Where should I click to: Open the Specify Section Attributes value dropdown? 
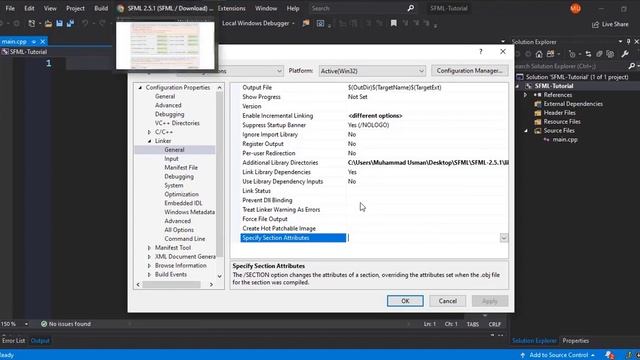coord(504,238)
